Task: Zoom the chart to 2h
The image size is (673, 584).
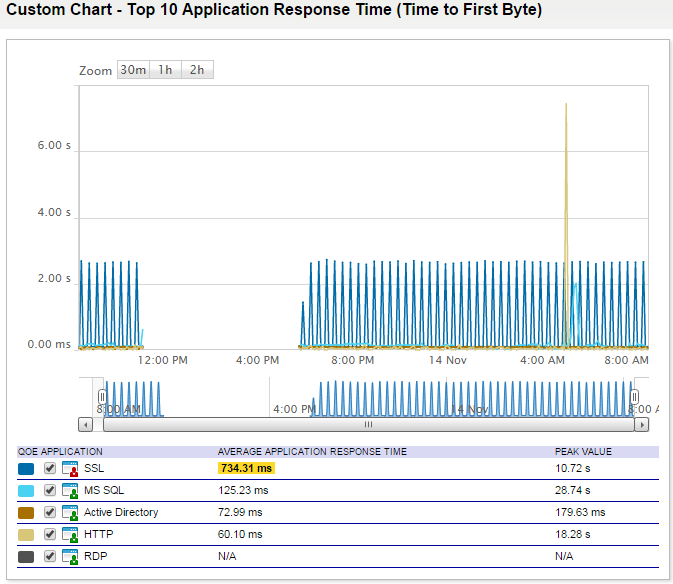Action: click(197, 70)
